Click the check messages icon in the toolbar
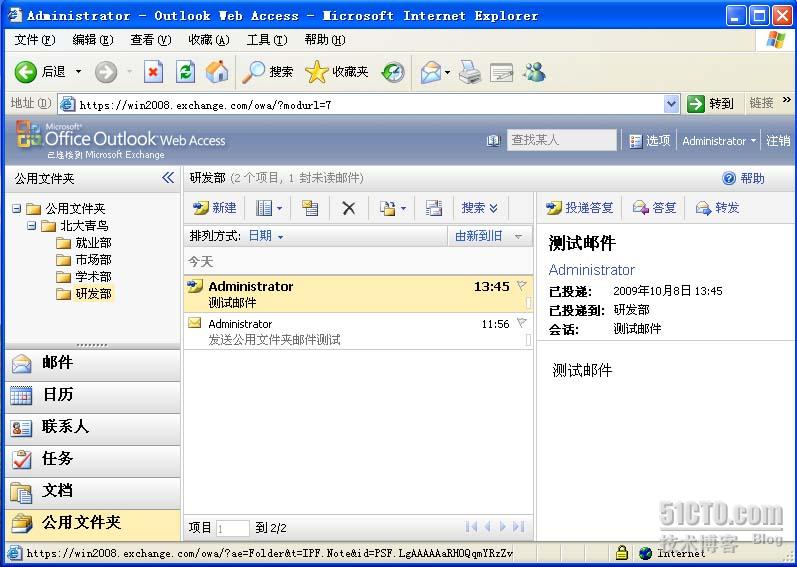This screenshot has width=797, height=567. click(x=434, y=208)
